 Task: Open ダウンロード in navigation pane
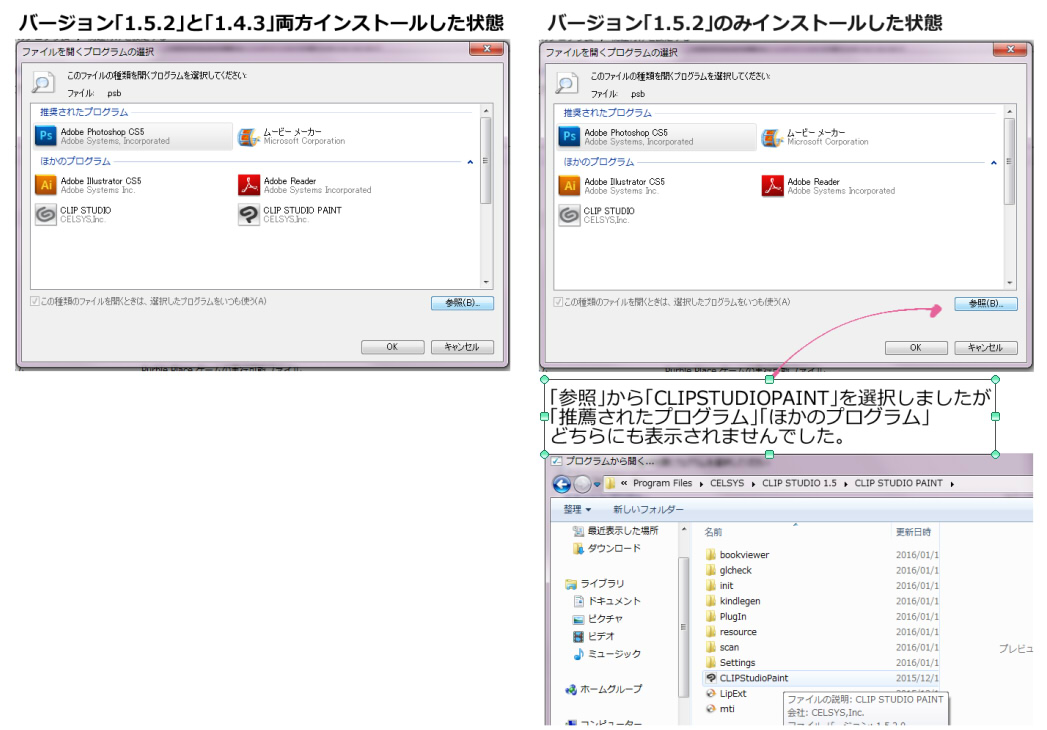tap(607, 548)
